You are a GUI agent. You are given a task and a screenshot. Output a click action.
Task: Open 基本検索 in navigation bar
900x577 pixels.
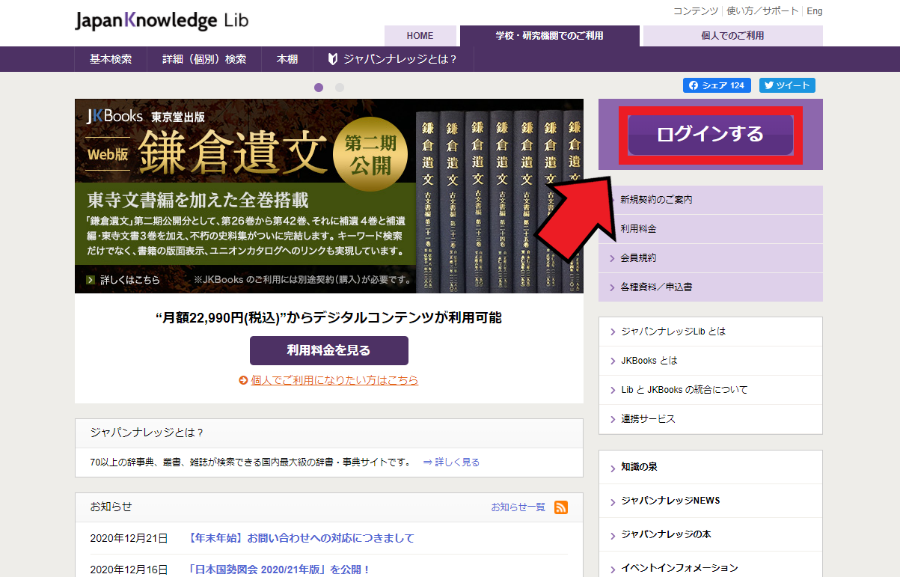click(111, 59)
